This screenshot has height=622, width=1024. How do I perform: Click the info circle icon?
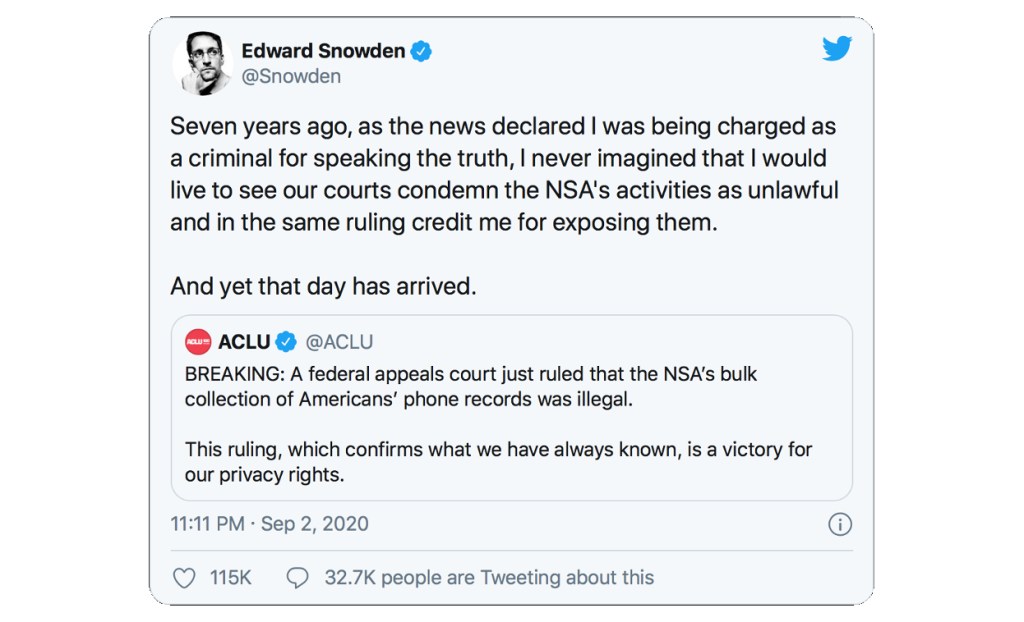(x=840, y=524)
